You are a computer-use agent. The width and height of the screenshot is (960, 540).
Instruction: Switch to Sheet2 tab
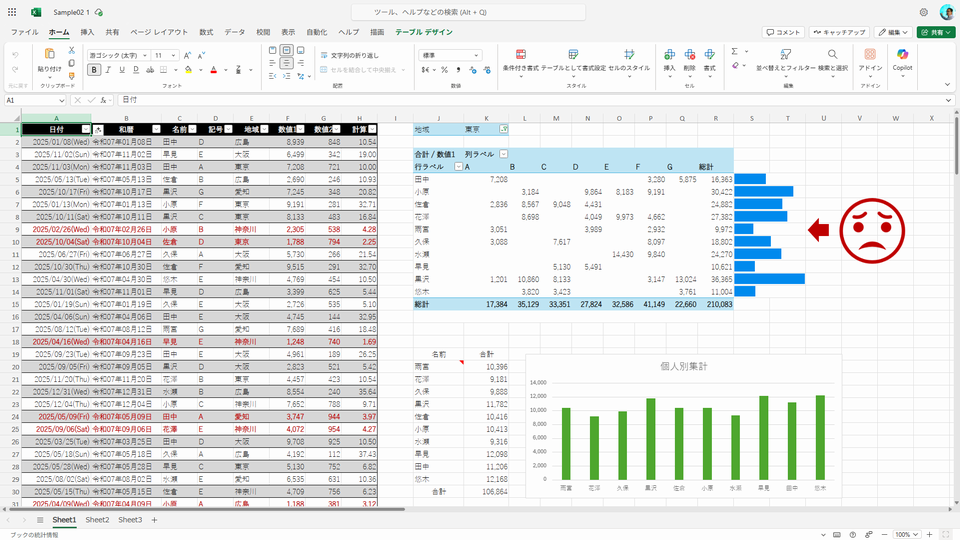click(97, 520)
